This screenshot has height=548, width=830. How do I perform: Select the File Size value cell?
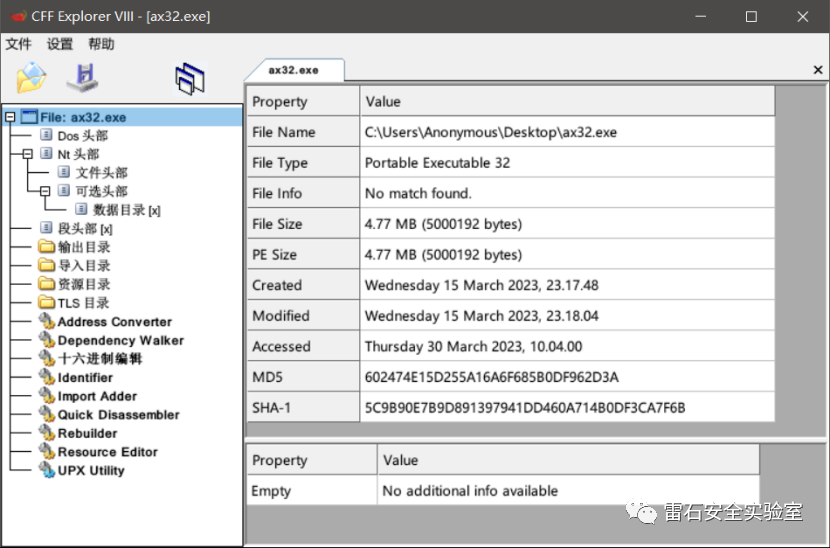coord(567,224)
